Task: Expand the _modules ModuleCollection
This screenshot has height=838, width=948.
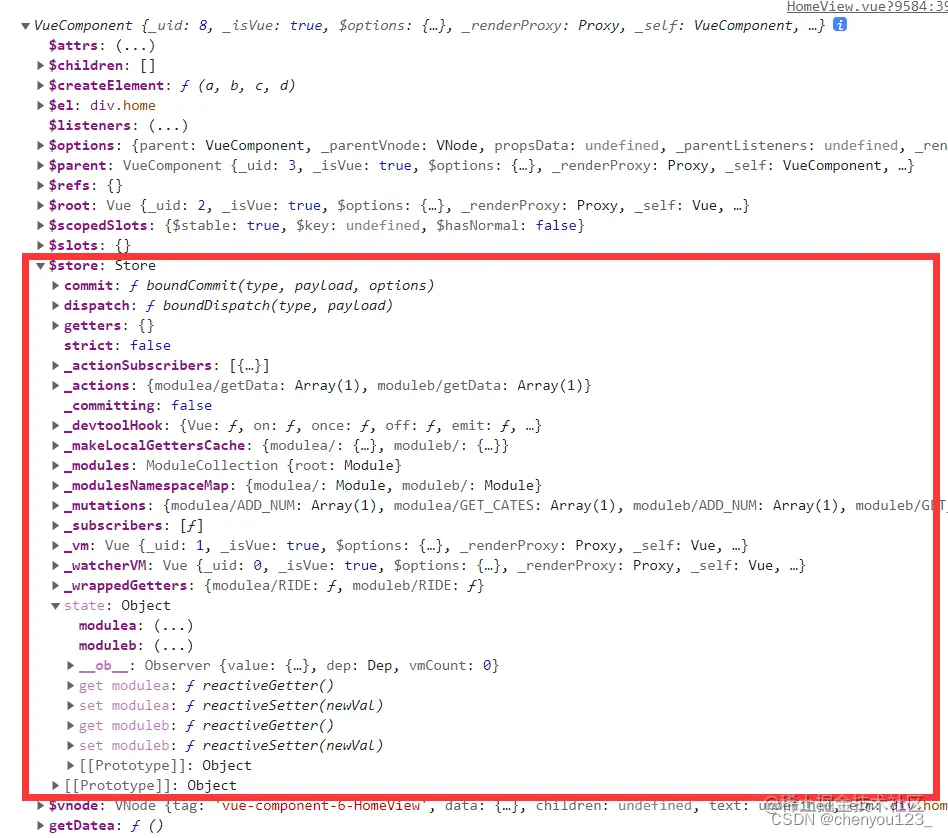Action: 56,466
